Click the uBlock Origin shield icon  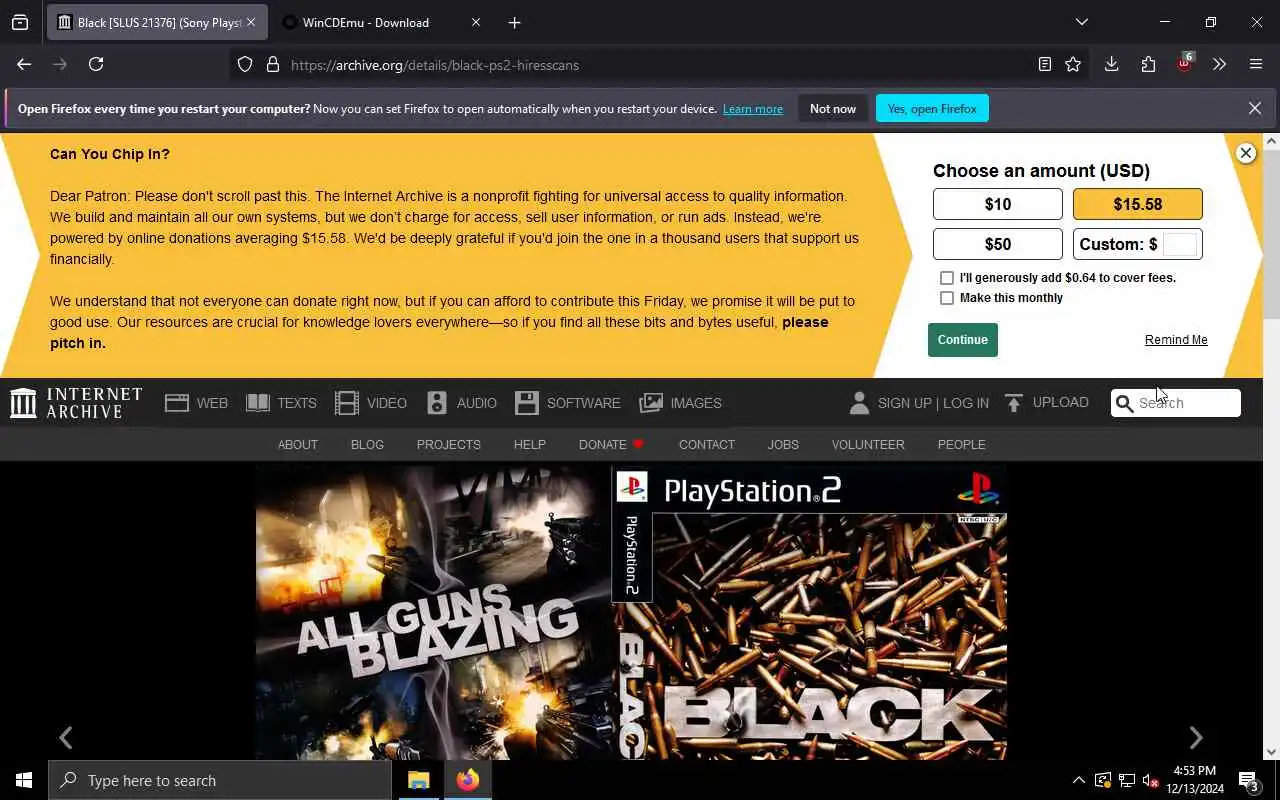pyautogui.click(x=1184, y=63)
